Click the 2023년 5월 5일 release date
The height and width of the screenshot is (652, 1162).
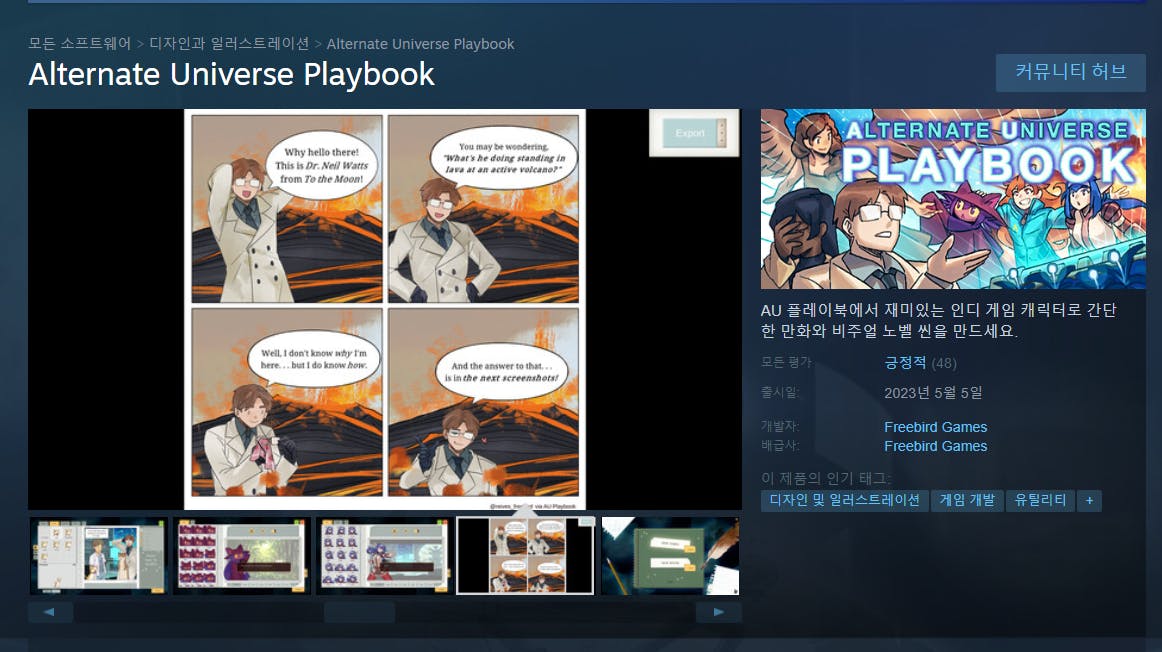pyautogui.click(x=933, y=393)
